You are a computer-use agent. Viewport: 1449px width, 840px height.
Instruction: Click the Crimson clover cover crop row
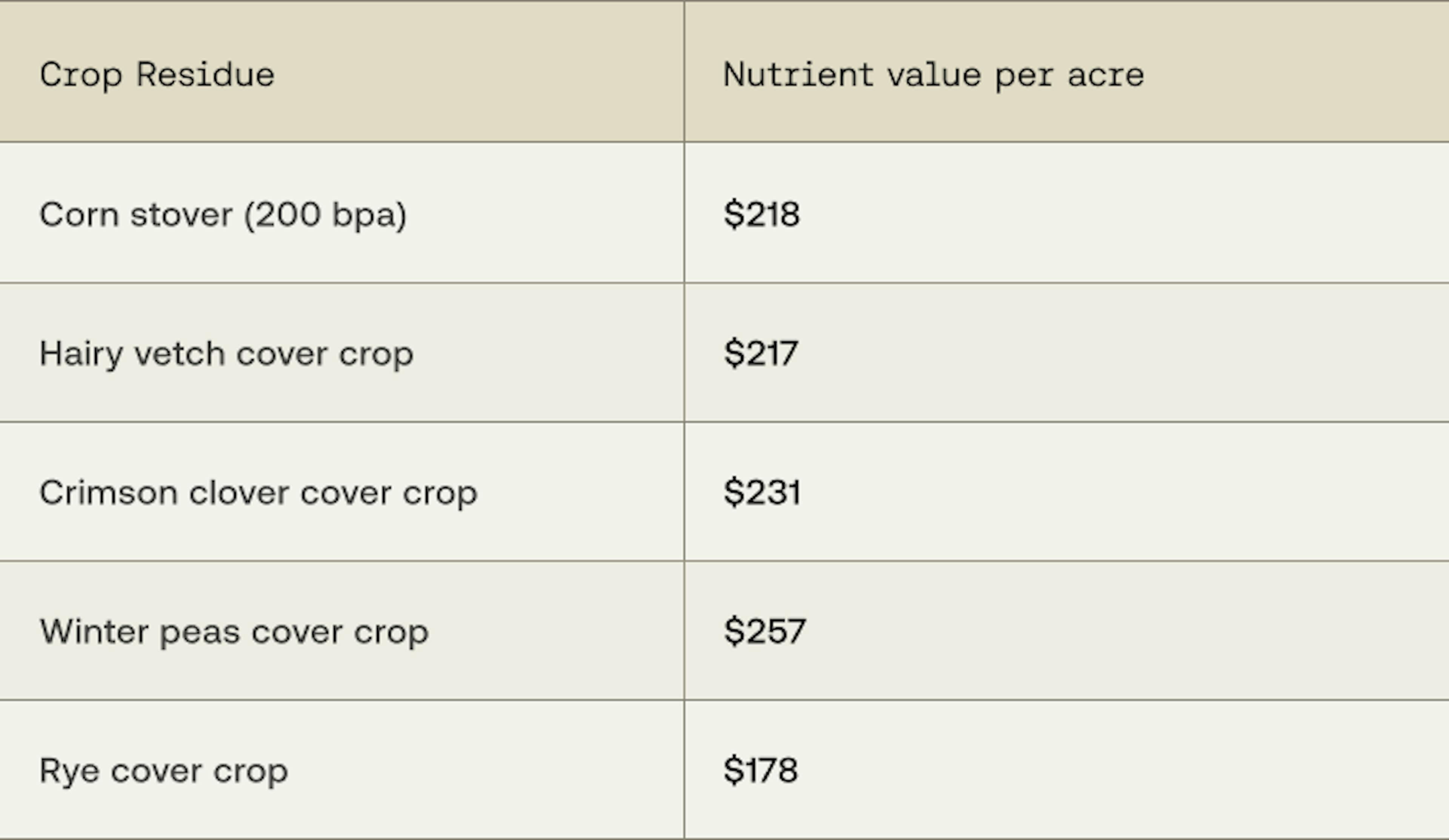coord(724,492)
